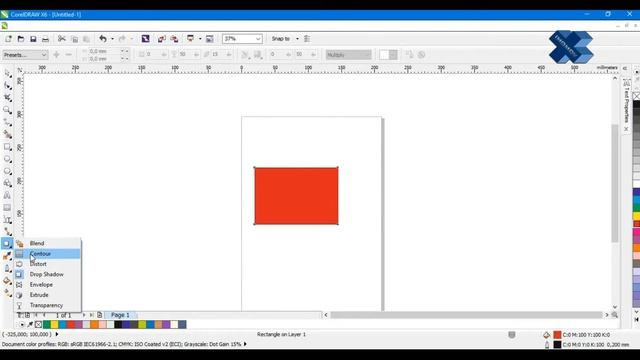Show the Welcome screen via its toolbar icon
This screenshot has height=360, width=640.
pyautogui.click(x=209, y=39)
